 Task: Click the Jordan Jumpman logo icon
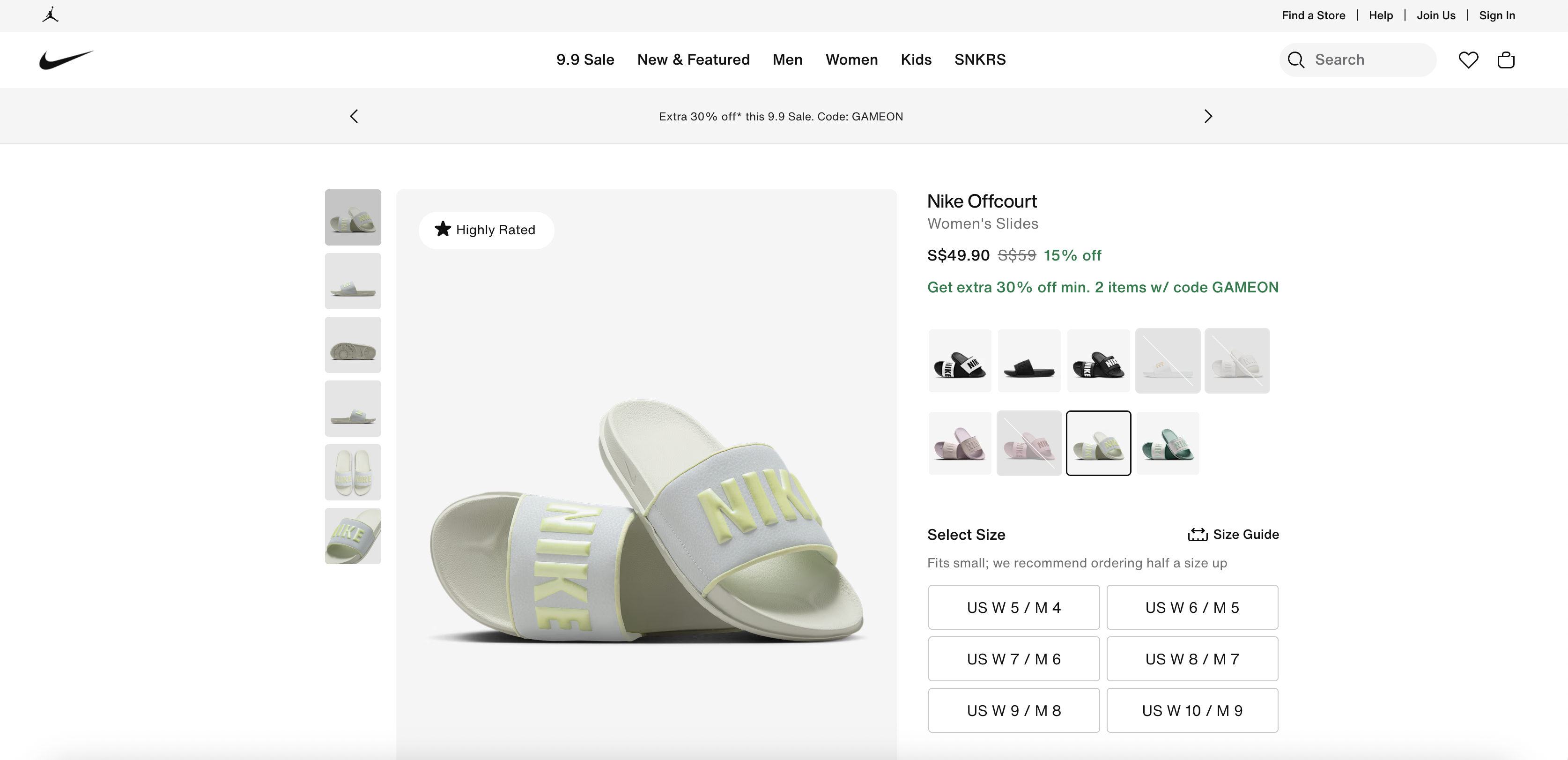[51, 15]
